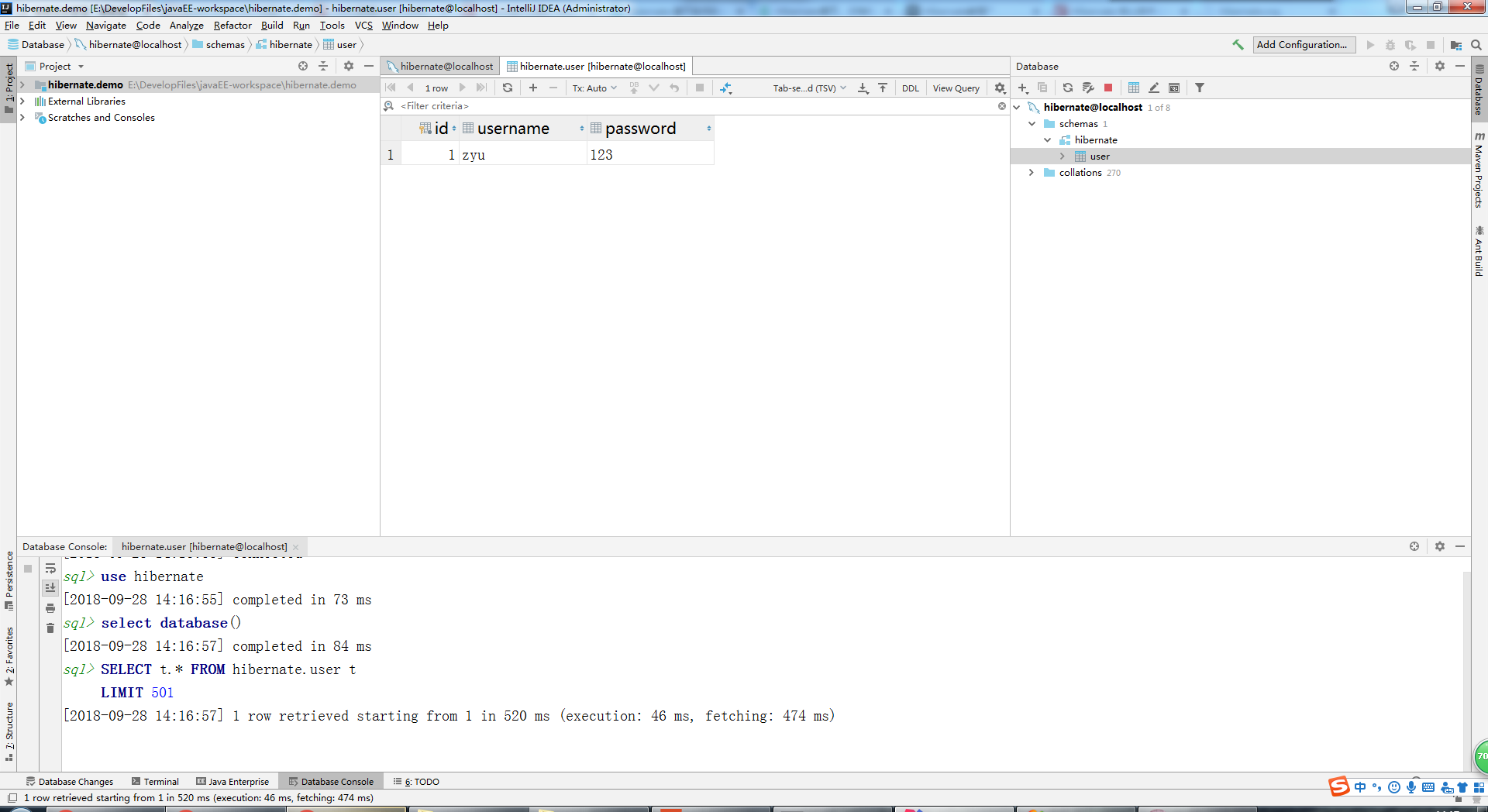Open the Tx: Auto transaction dropdown
1488x812 pixels.
pyautogui.click(x=594, y=88)
